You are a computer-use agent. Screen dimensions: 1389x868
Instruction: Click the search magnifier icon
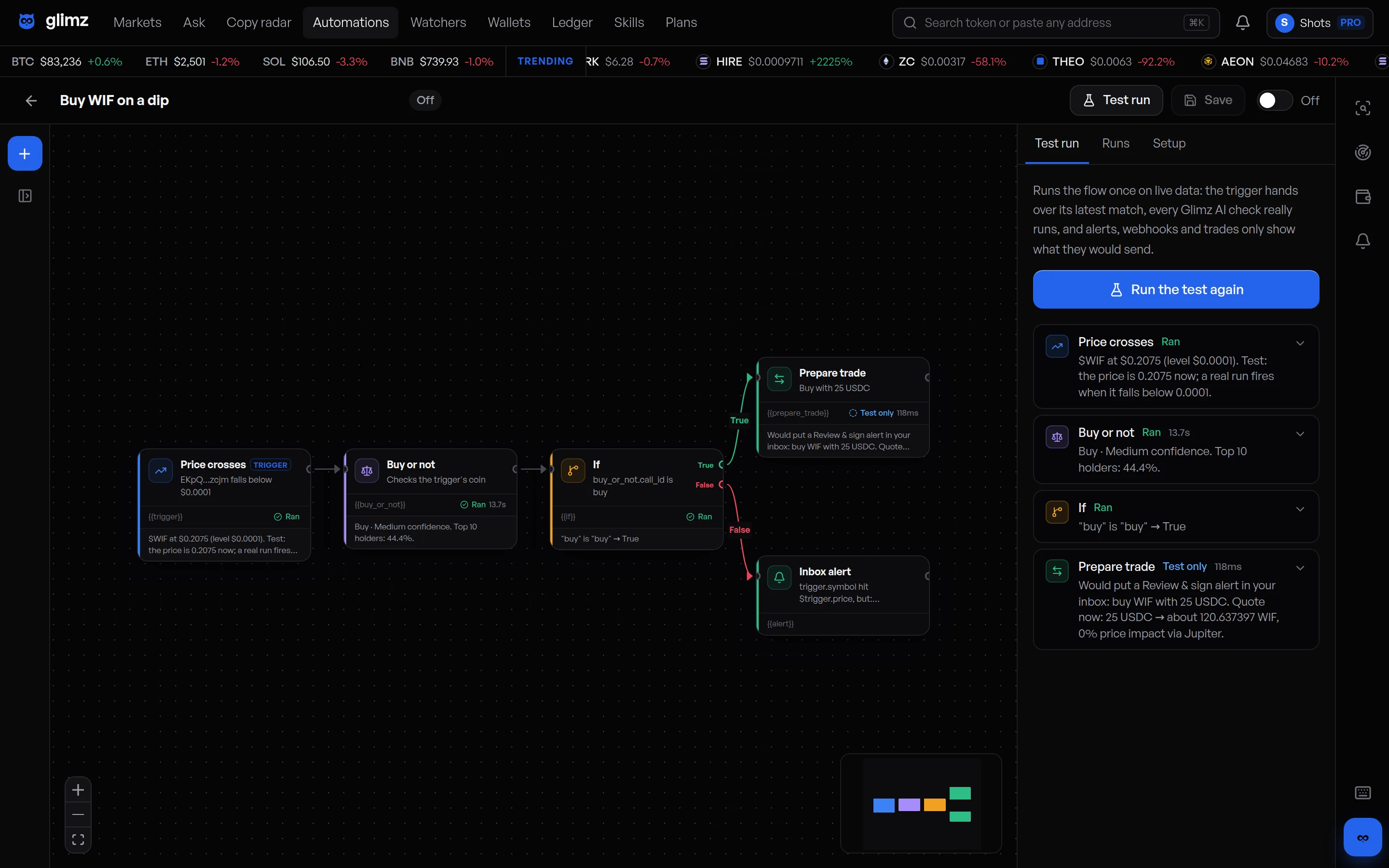coord(910,23)
